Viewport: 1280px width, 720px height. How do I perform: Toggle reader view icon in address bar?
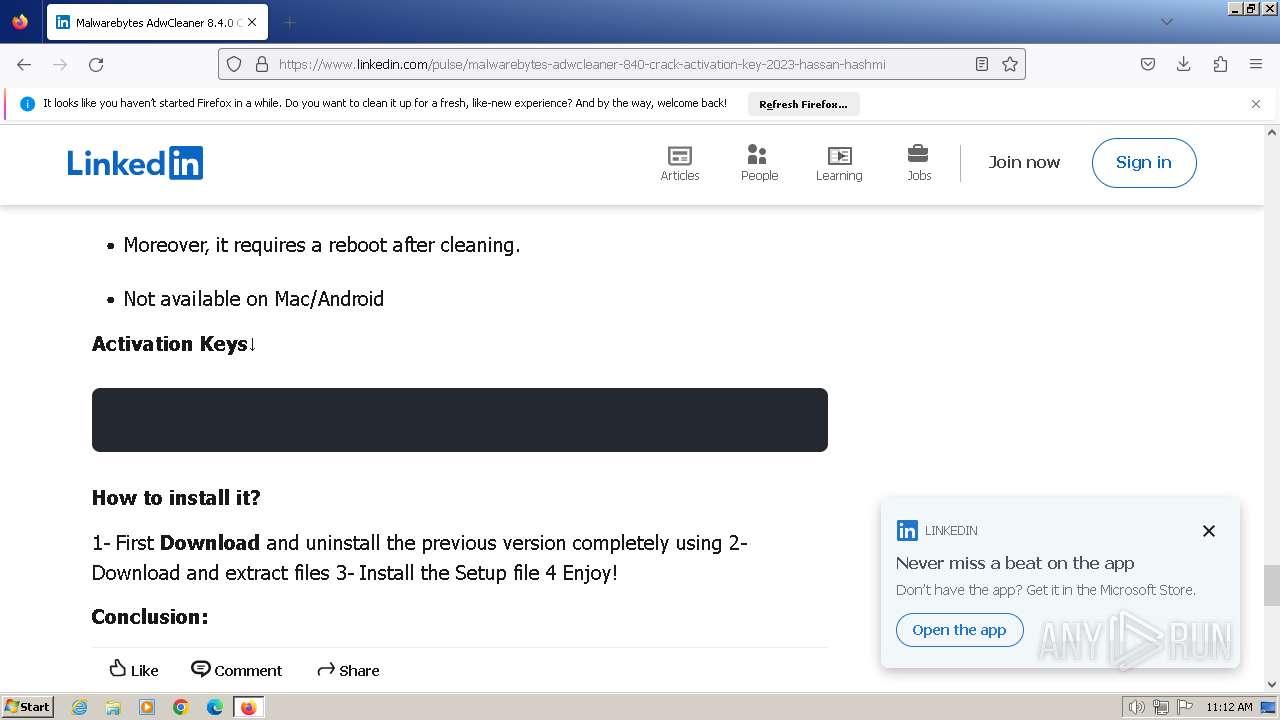982,64
